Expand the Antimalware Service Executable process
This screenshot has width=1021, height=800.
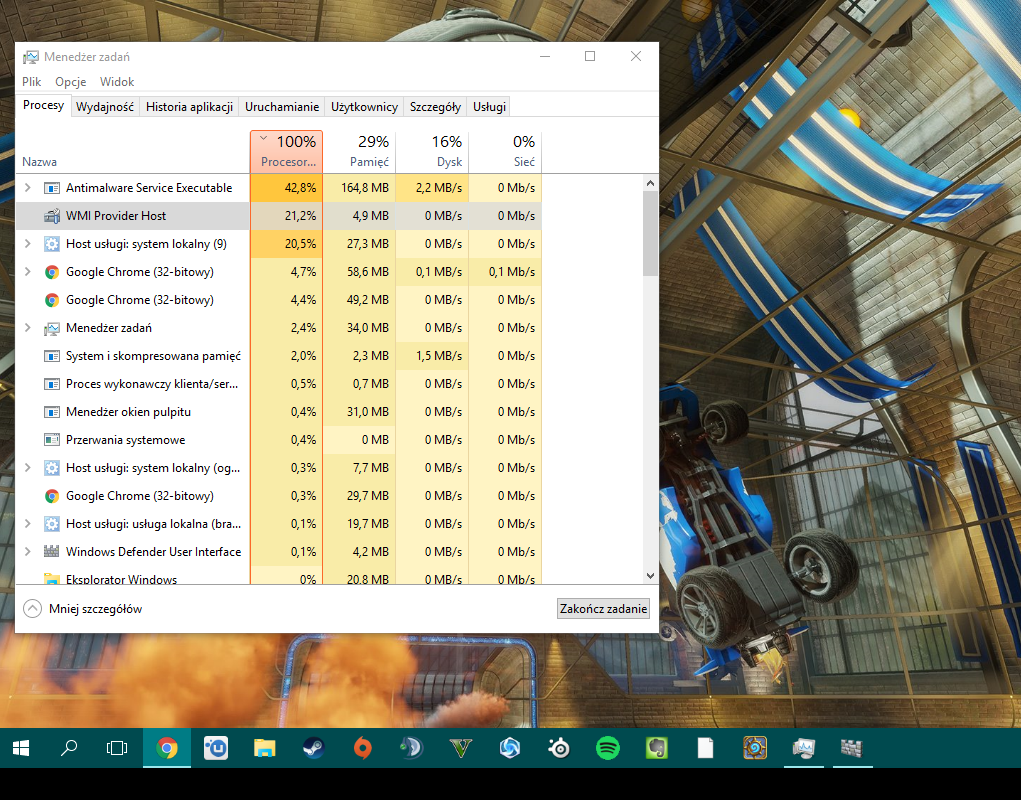pyautogui.click(x=27, y=187)
